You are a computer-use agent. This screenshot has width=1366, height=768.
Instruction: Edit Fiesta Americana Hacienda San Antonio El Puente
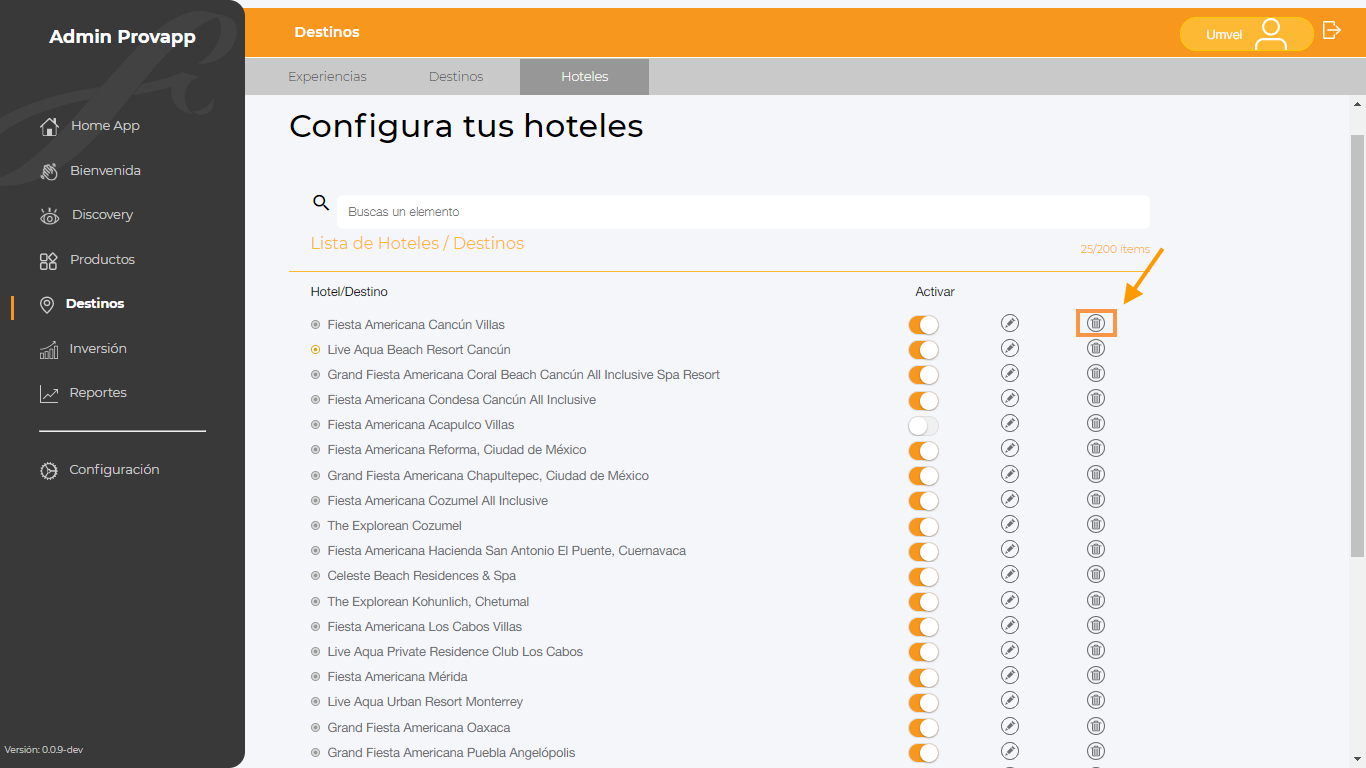click(x=1010, y=549)
